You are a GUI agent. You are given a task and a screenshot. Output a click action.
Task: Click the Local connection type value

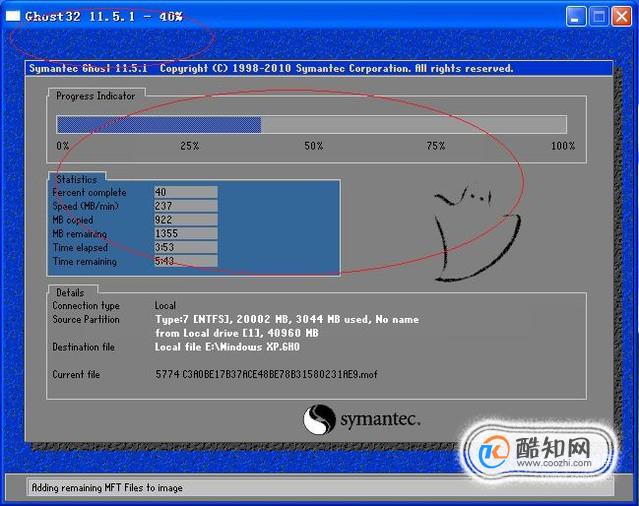(165, 305)
